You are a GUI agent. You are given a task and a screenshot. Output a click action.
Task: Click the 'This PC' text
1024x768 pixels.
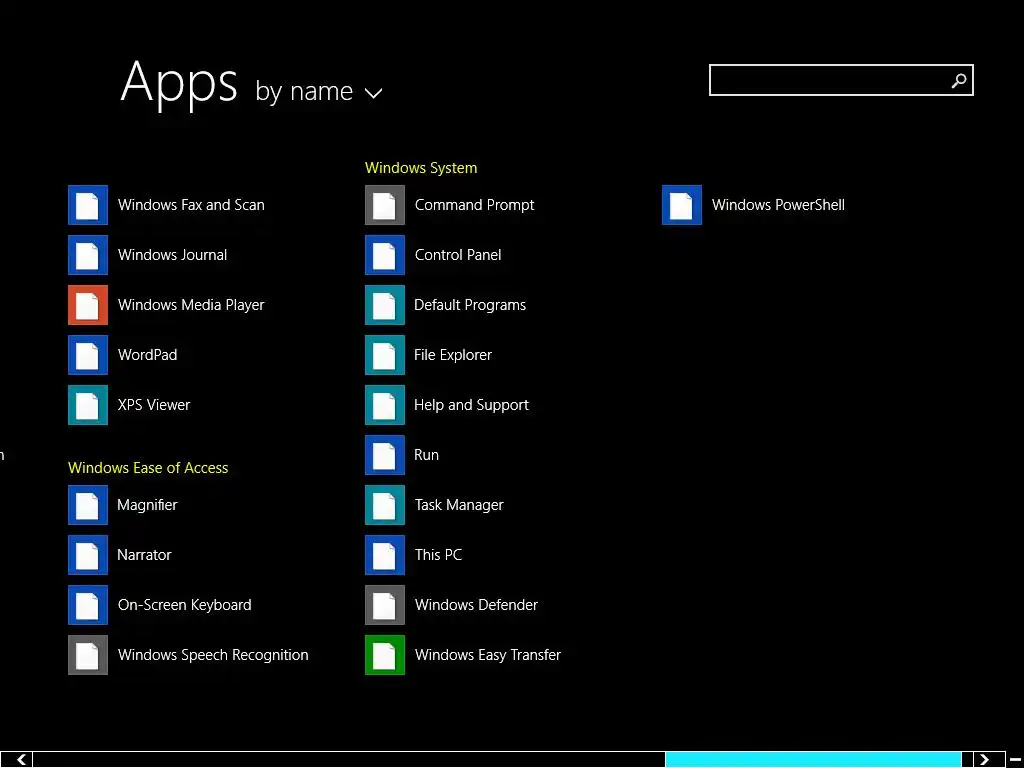[438, 555]
